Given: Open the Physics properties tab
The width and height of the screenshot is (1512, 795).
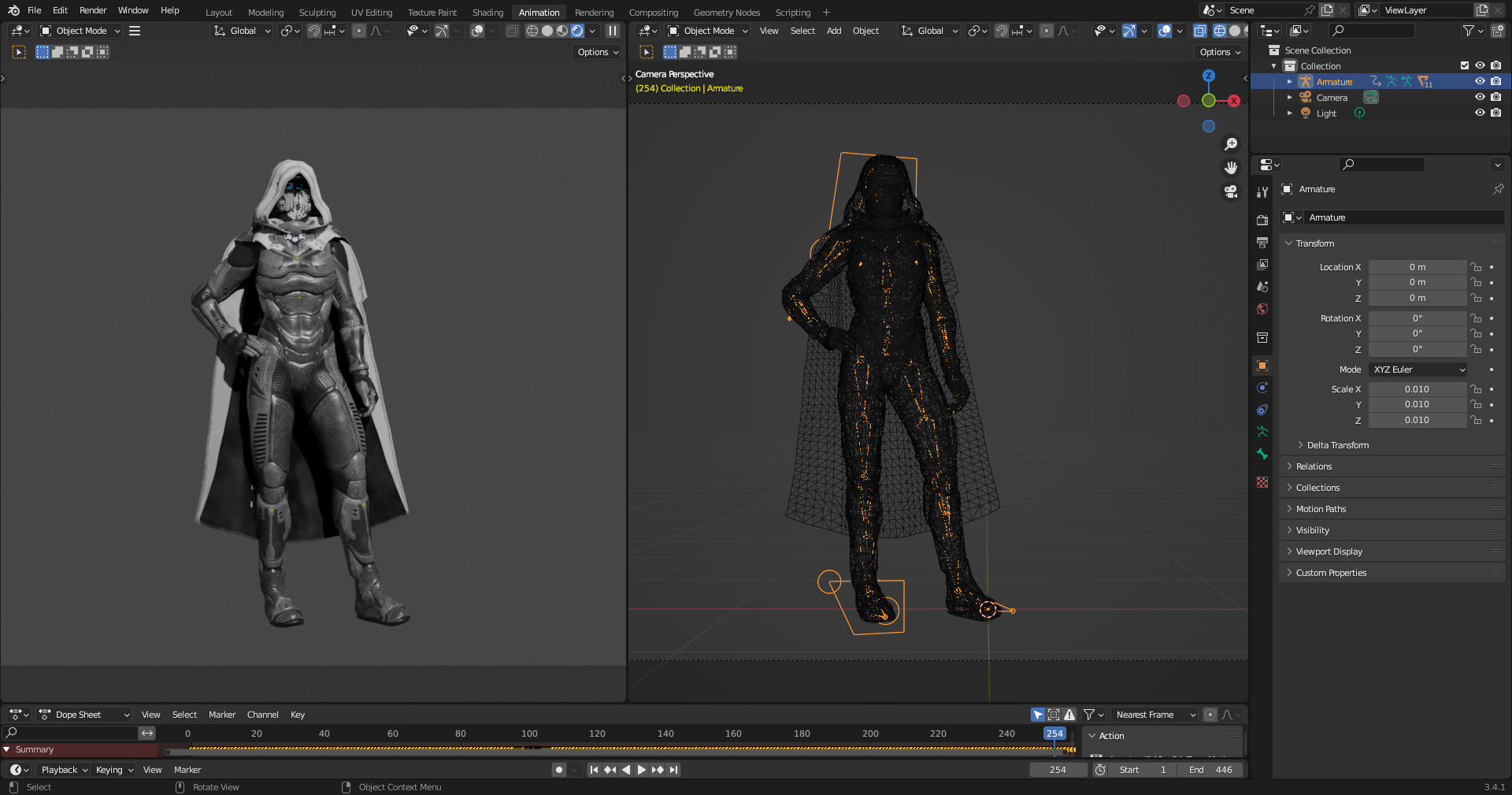Looking at the screenshot, I should point(1262,388).
